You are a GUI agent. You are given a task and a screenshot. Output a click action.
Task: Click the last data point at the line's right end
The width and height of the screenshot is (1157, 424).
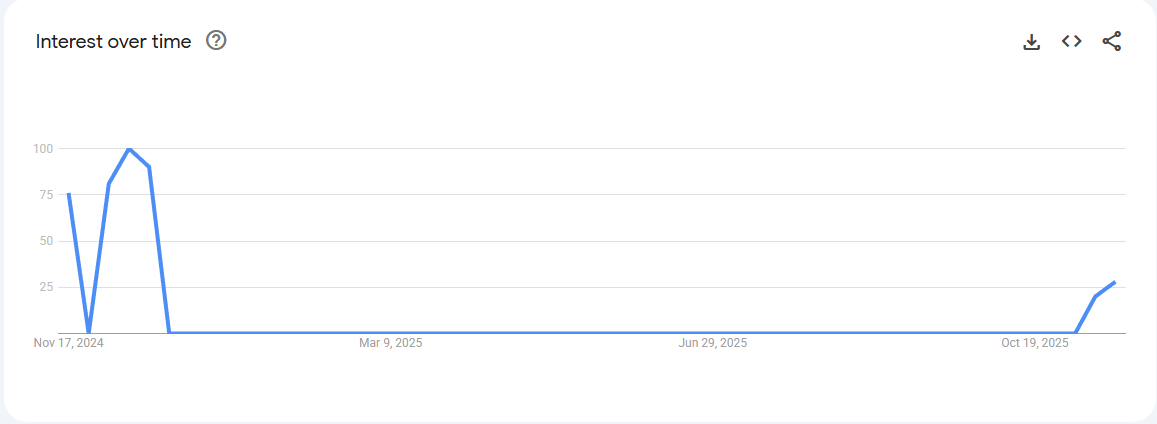[1114, 282]
